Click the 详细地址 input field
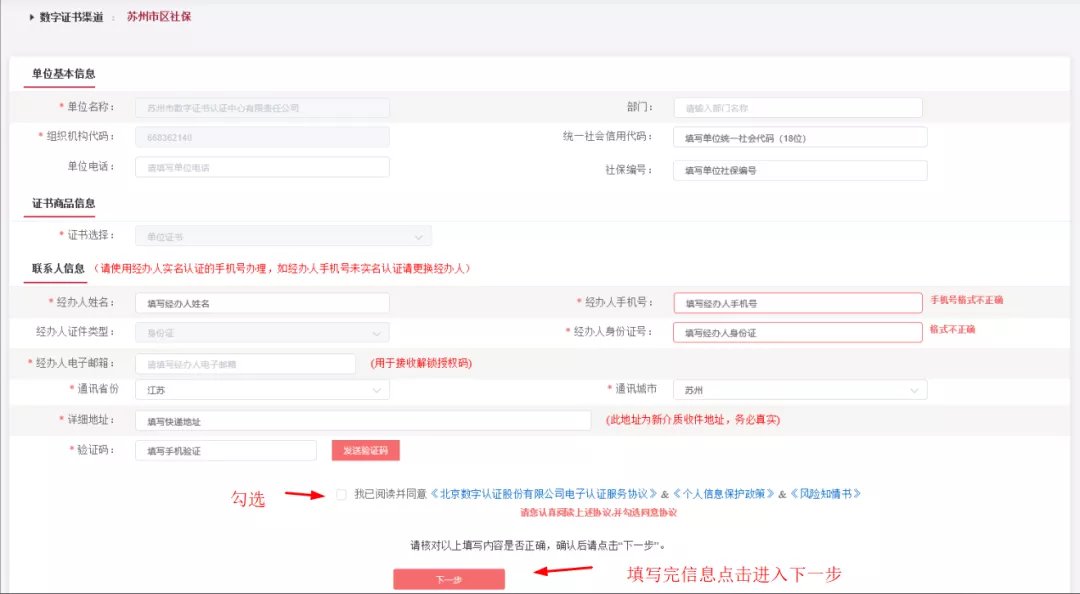 [362, 421]
